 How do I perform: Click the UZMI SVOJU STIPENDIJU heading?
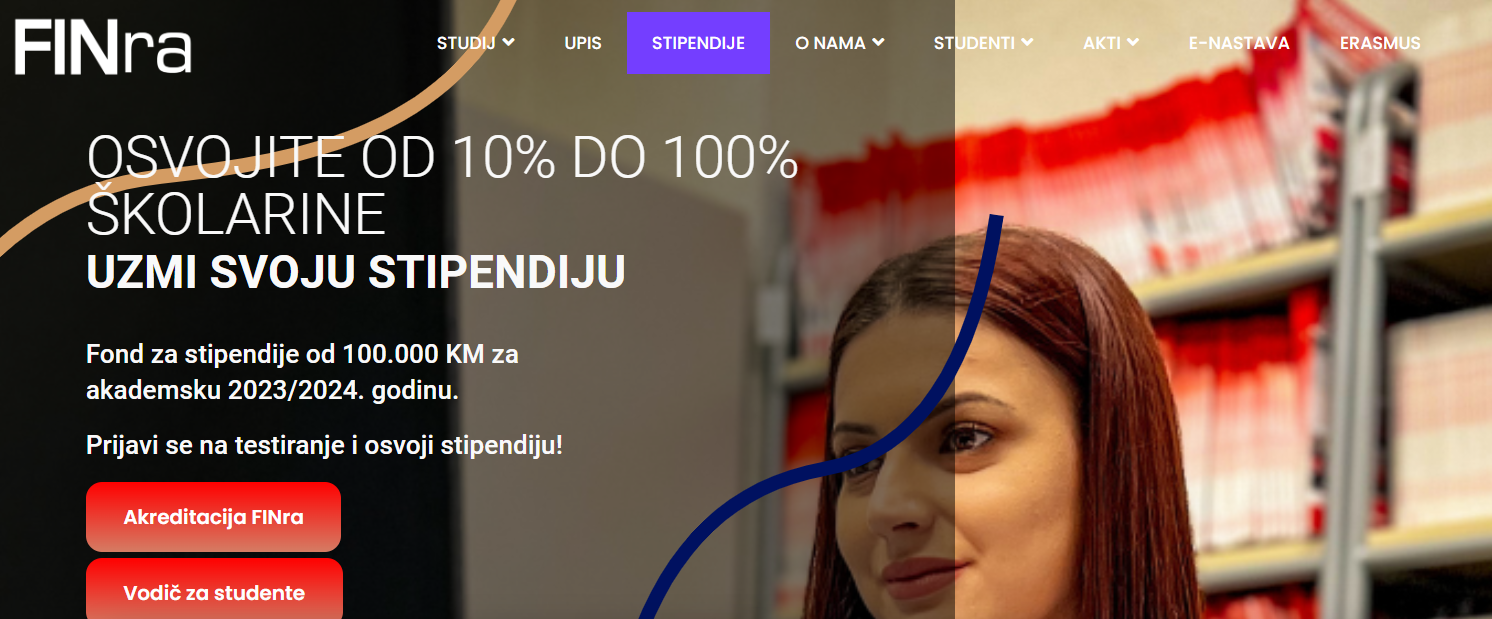[356, 272]
